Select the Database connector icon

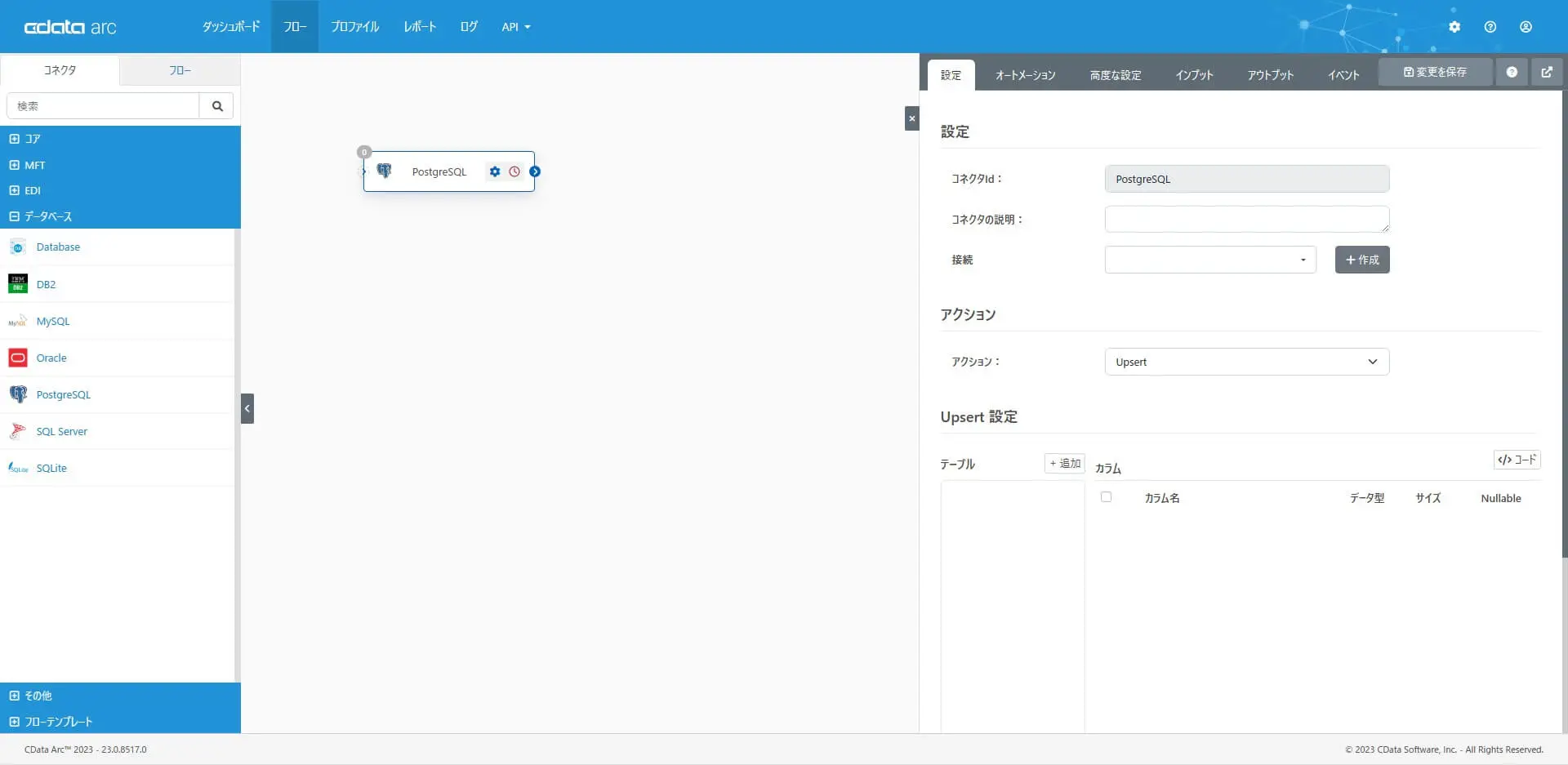coord(18,247)
